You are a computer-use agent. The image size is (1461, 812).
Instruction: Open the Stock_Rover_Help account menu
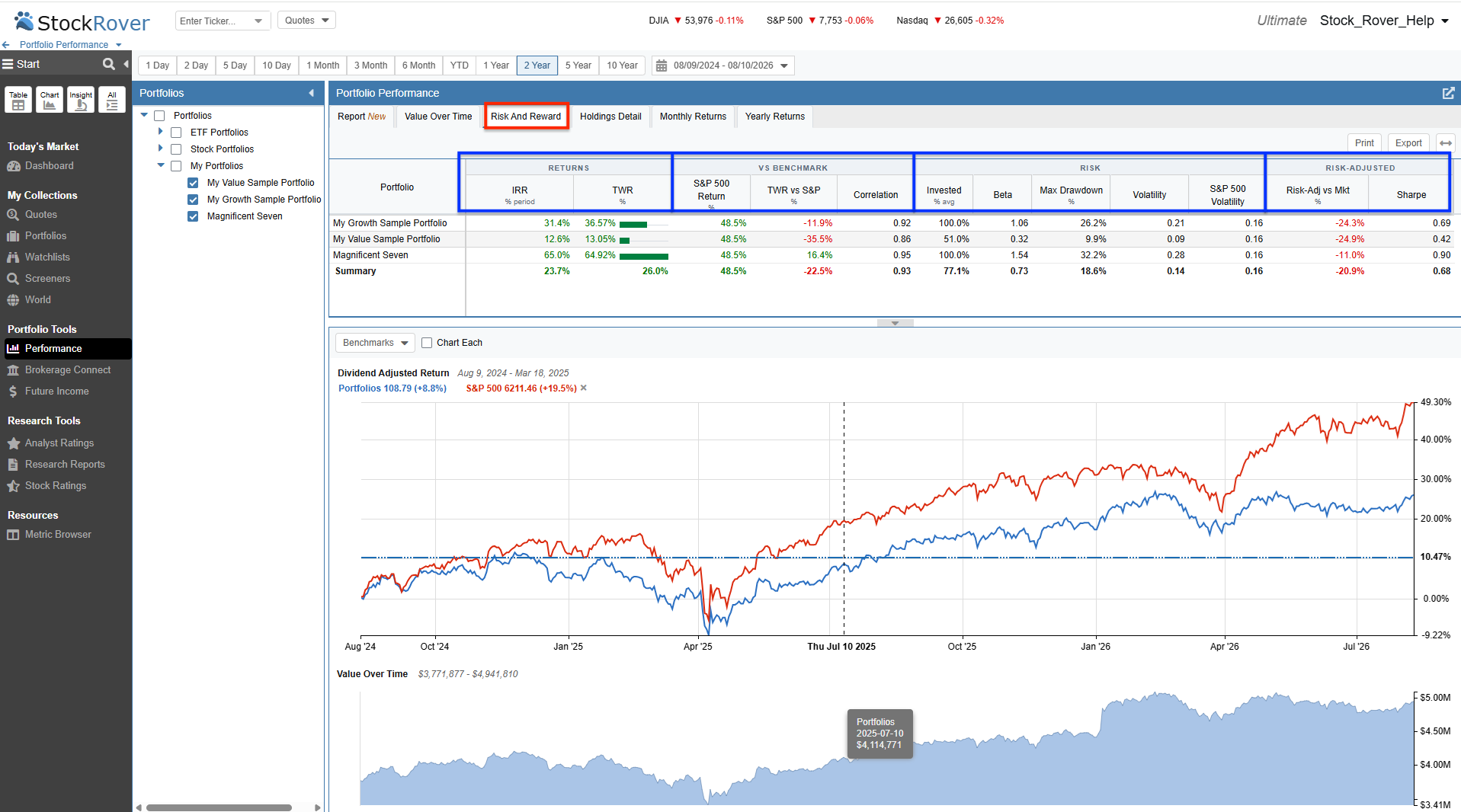(1383, 21)
